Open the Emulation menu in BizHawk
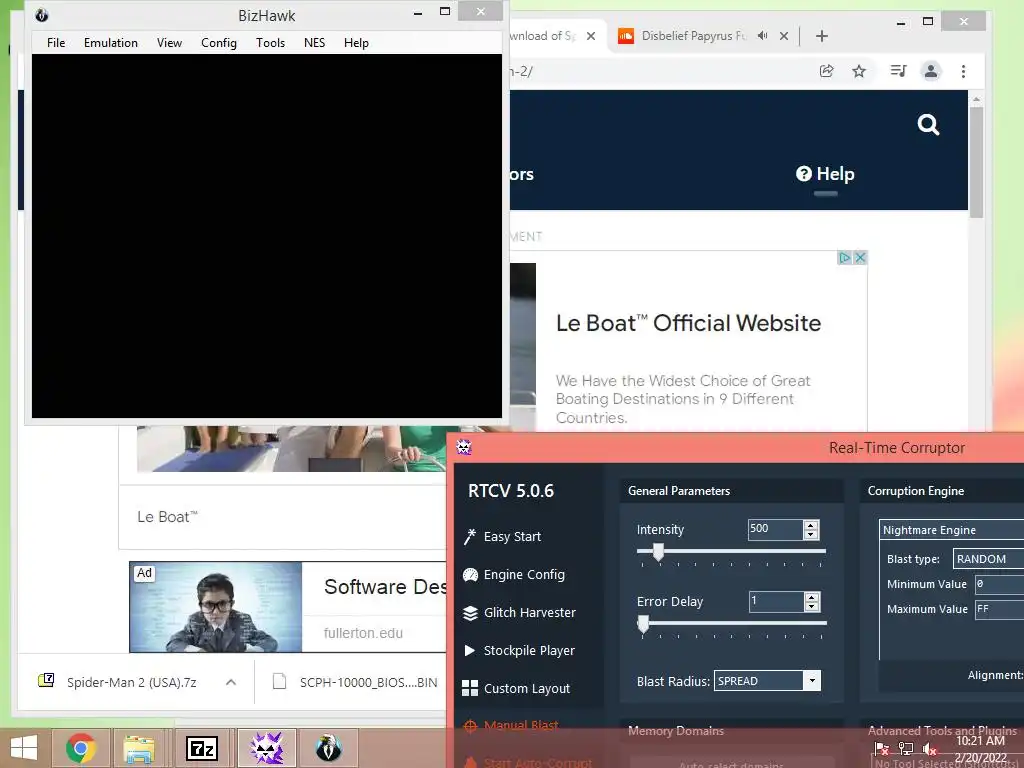1024x768 pixels. coord(110,42)
